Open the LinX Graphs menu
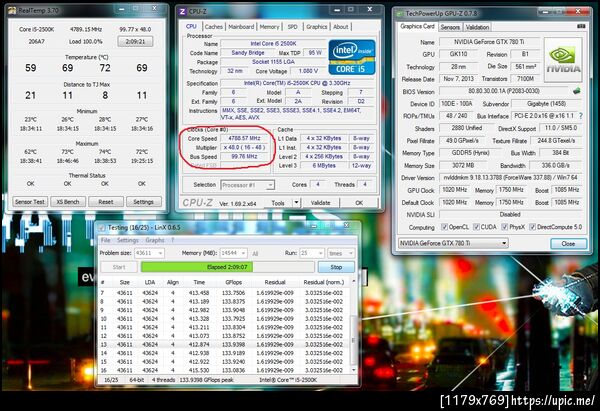The width and height of the screenshot is (600, 411). [155, 240]
